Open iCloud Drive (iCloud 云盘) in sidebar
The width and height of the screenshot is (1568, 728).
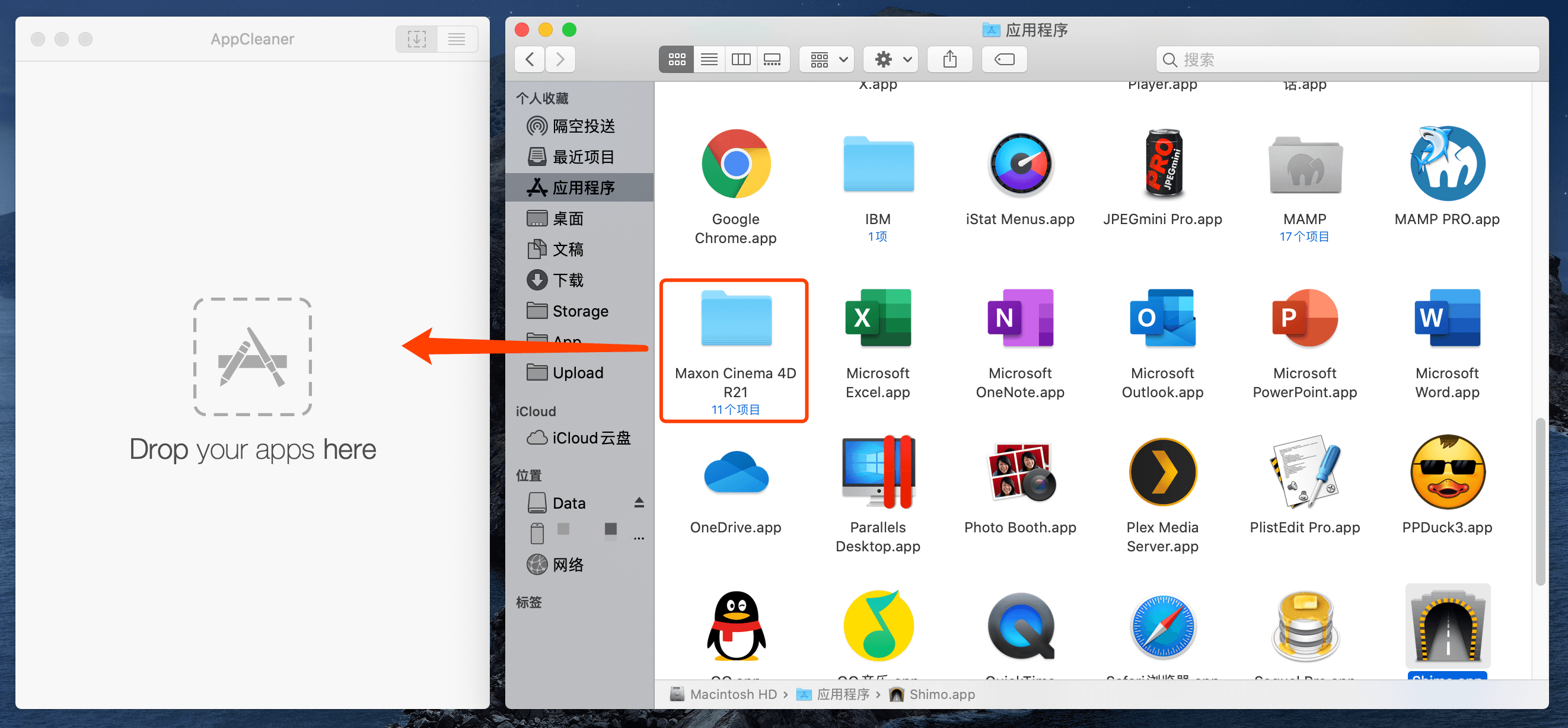tap(579, 438)
